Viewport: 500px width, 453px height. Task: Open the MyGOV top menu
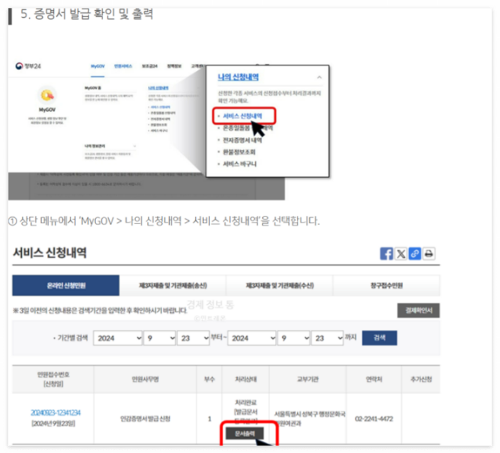(x=98, y=66)
